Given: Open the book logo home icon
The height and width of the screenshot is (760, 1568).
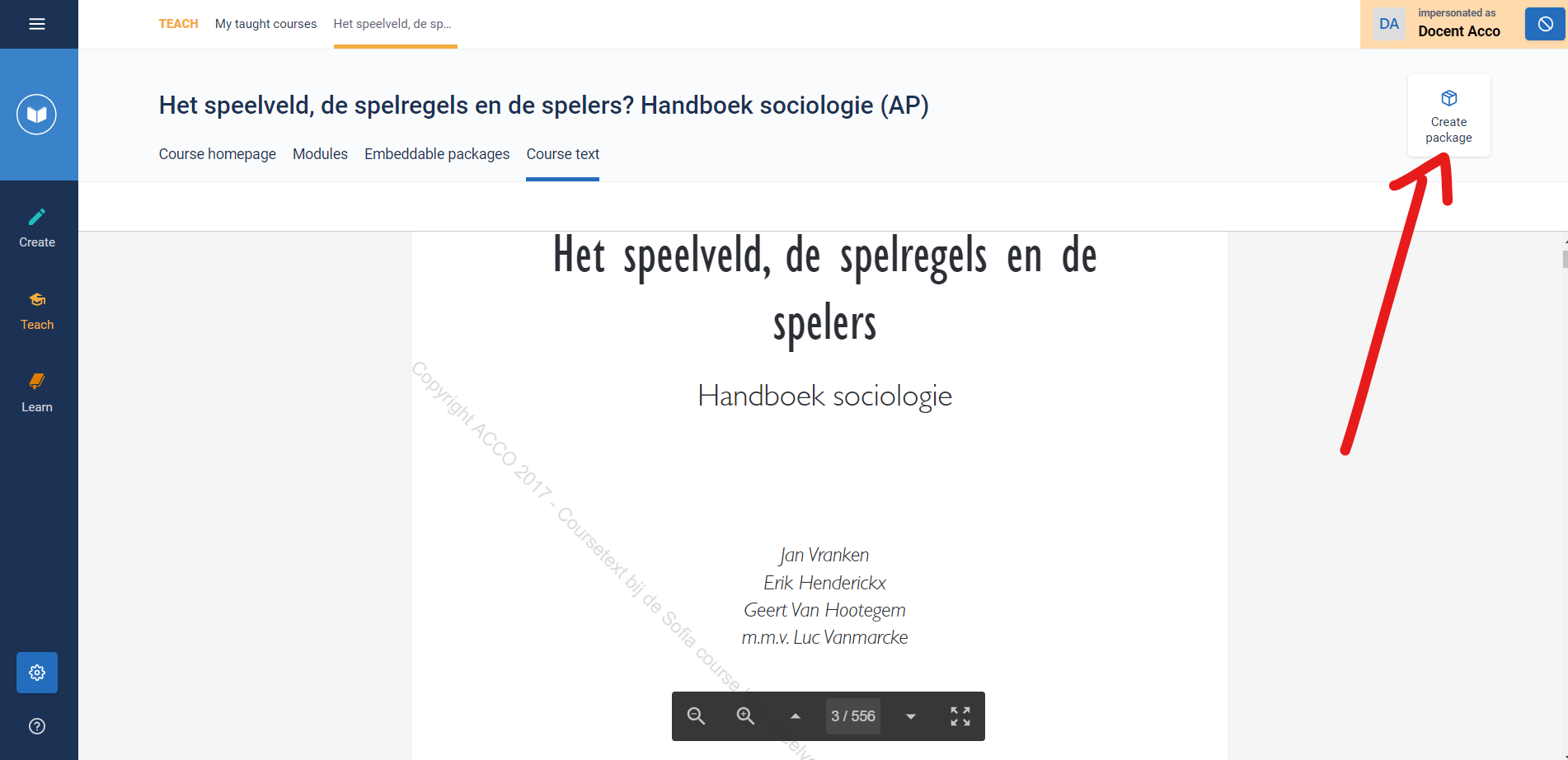Looking at the screenshot, I should [37, 115].
